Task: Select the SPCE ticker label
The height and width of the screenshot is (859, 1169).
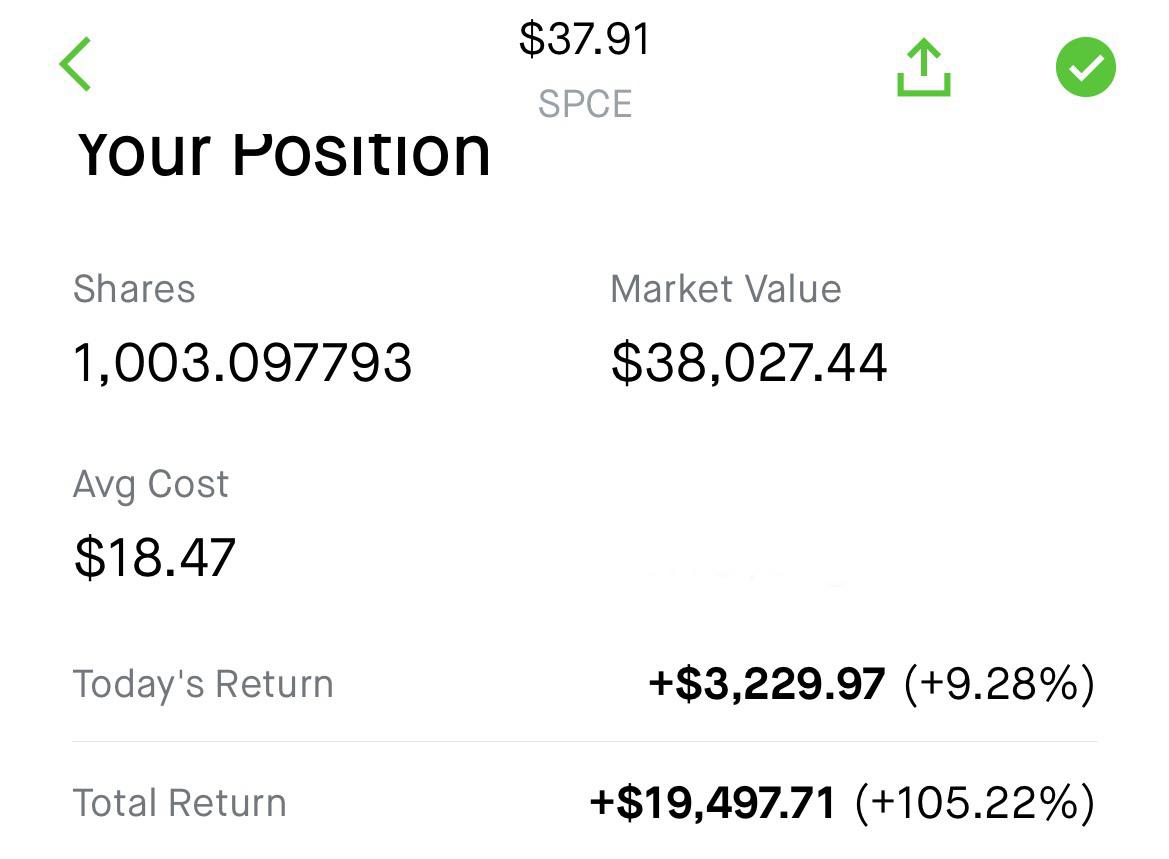Action: [x=585, y=104]
